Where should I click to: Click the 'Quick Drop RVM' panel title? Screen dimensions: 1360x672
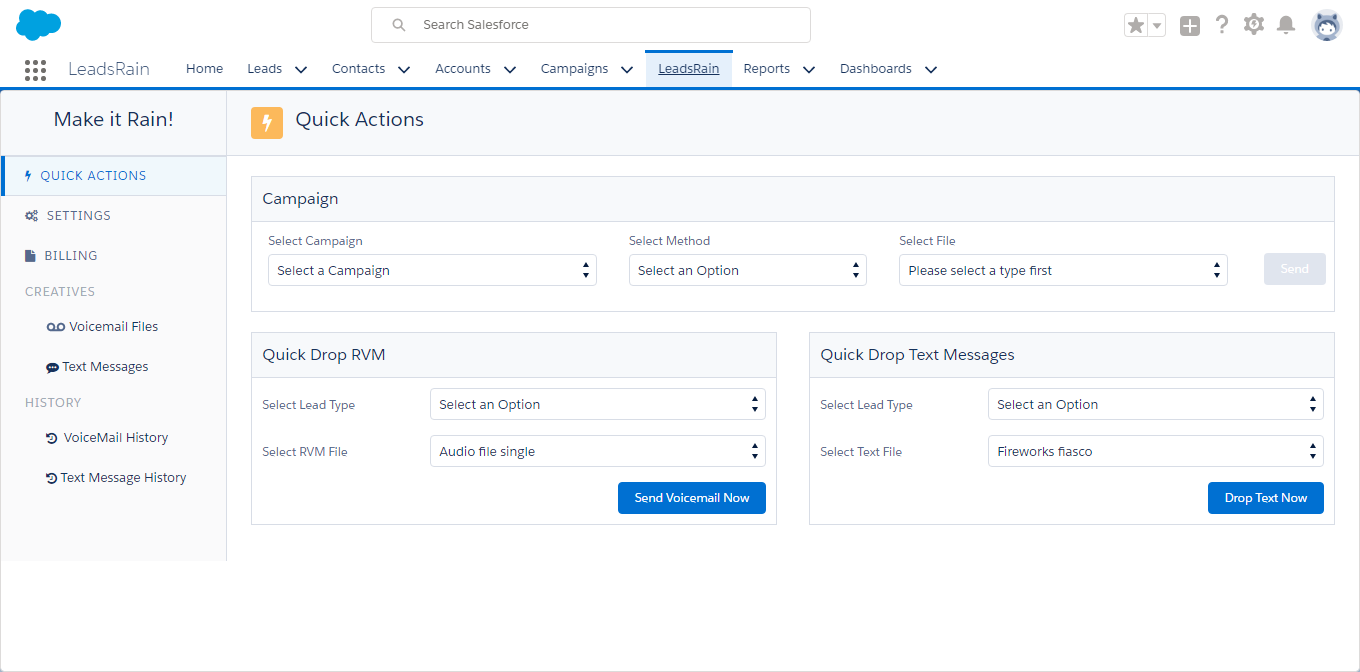324,355
